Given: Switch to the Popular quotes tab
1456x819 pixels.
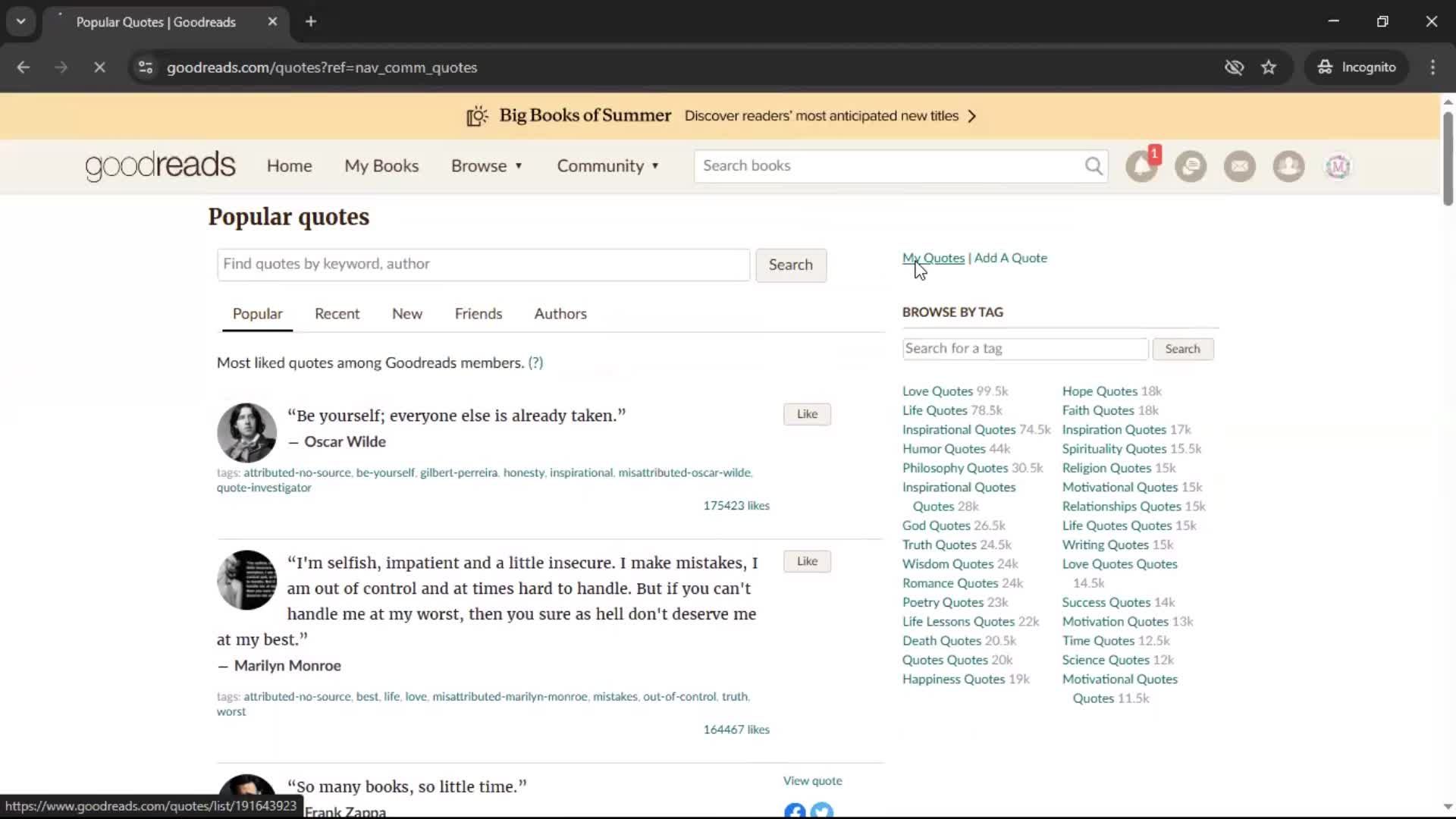Looking at the screenshot, I should [x=257, y=314].
